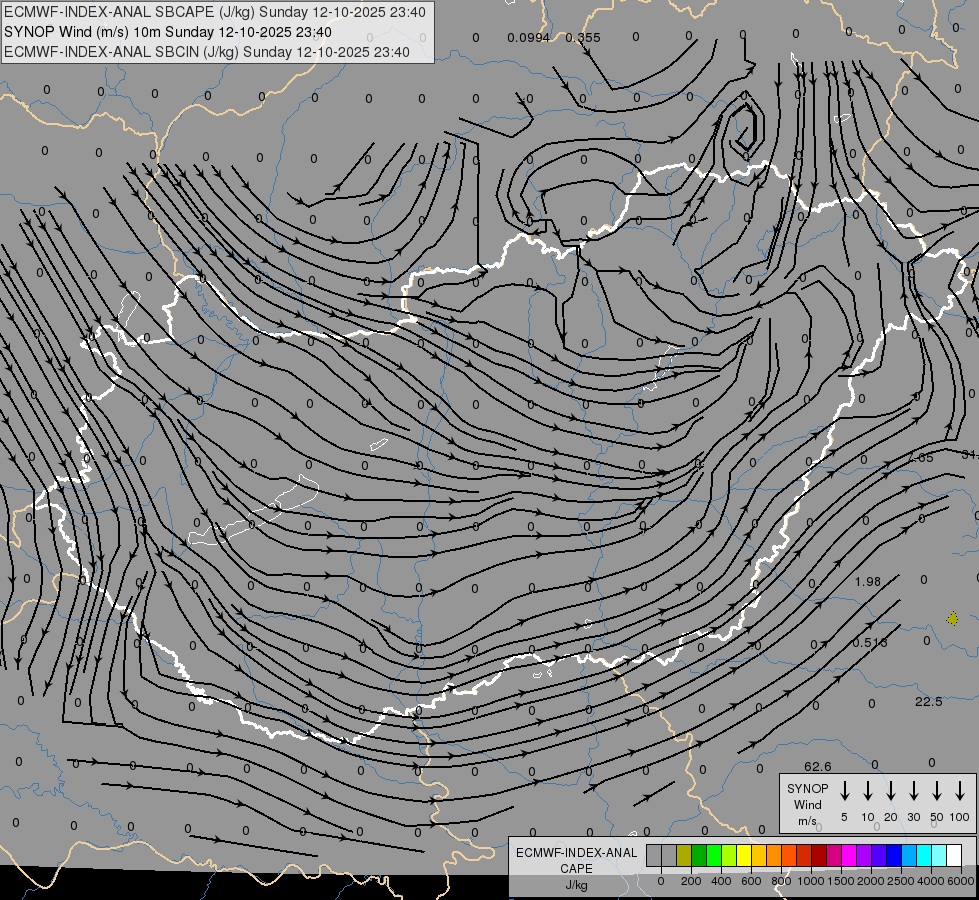Click the SYNOP Wind 10m header line
The image size is (979, 900).
pos(168,32)
